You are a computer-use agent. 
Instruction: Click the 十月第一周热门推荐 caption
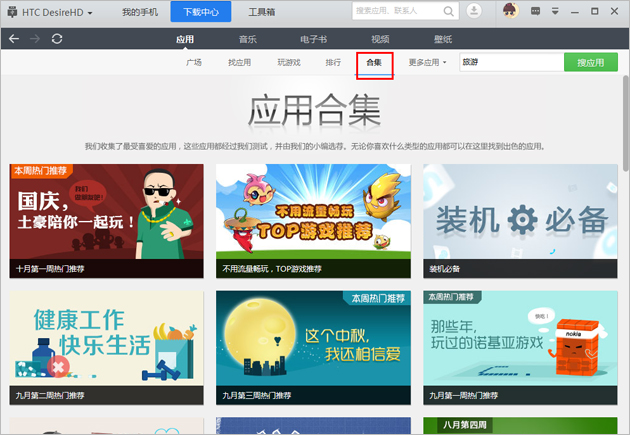(50, 269)
